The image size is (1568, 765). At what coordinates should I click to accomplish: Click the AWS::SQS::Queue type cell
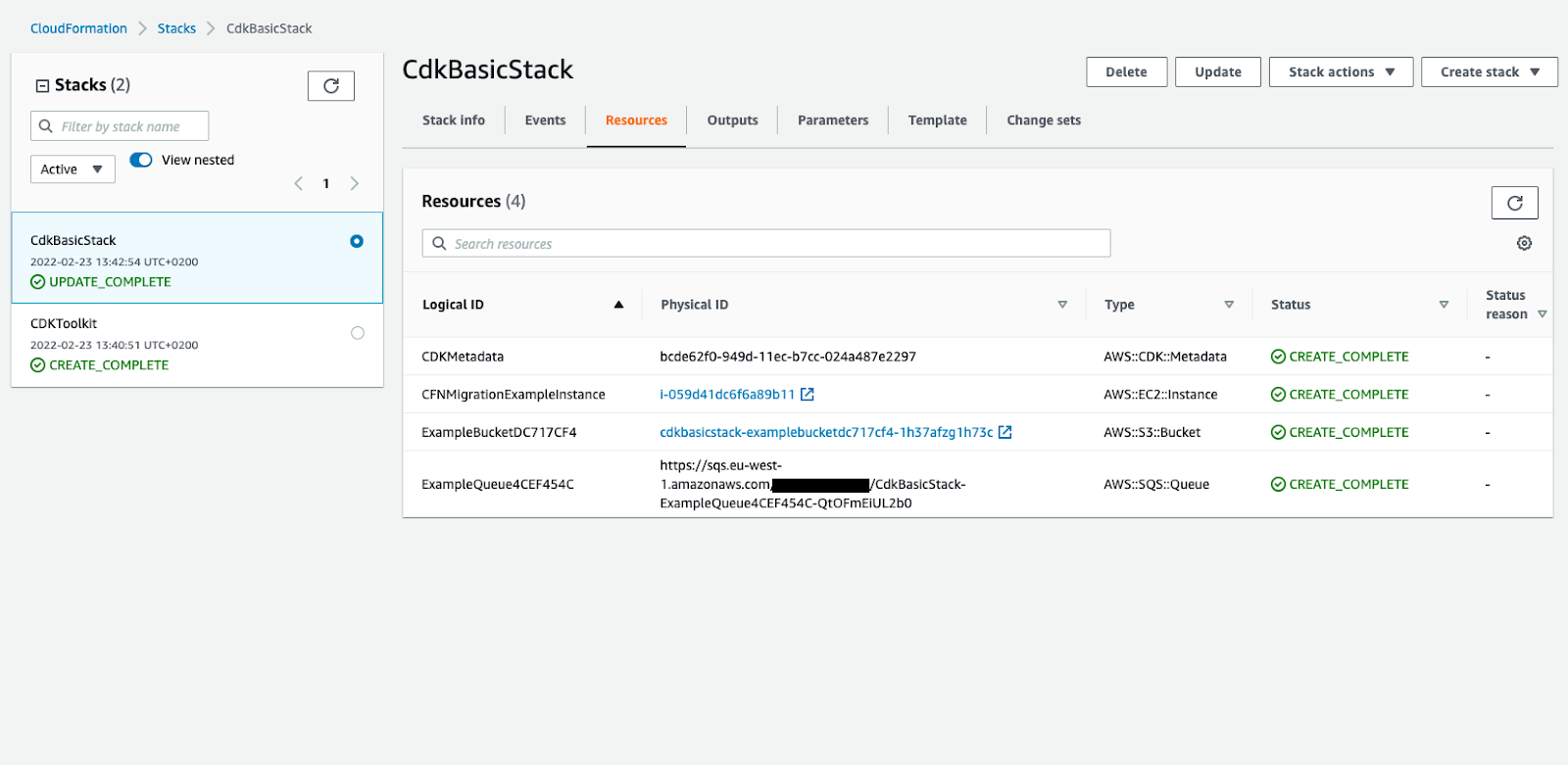(1156, 484)
